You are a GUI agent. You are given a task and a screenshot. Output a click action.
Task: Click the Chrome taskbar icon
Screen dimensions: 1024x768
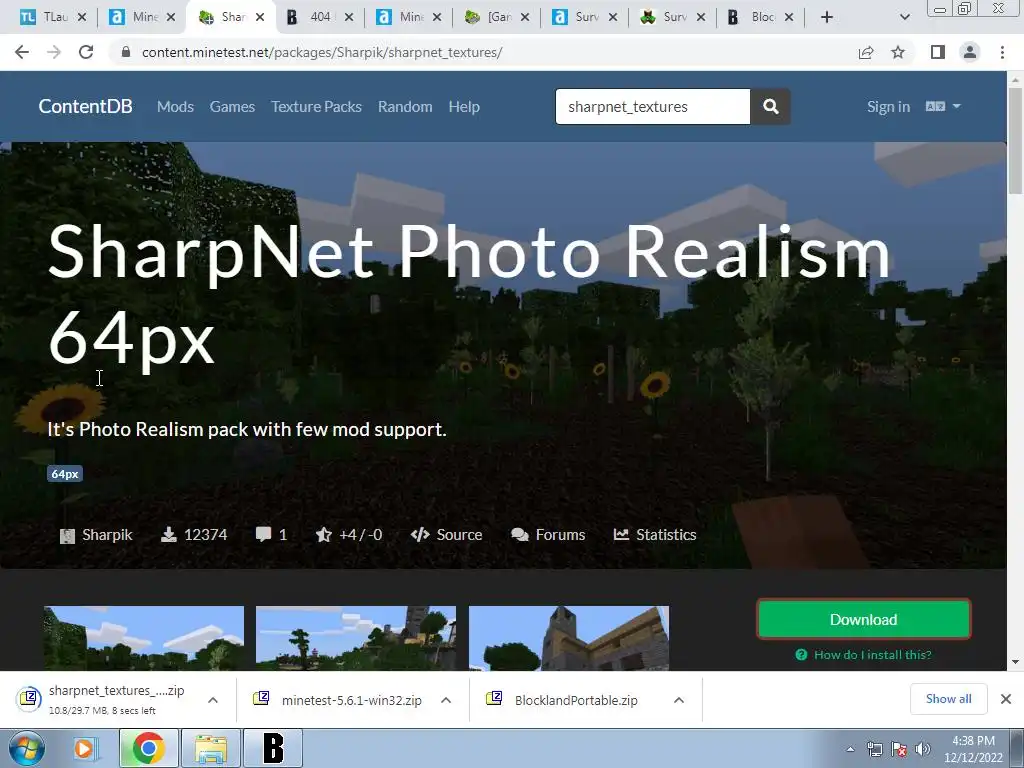point(148,748)
